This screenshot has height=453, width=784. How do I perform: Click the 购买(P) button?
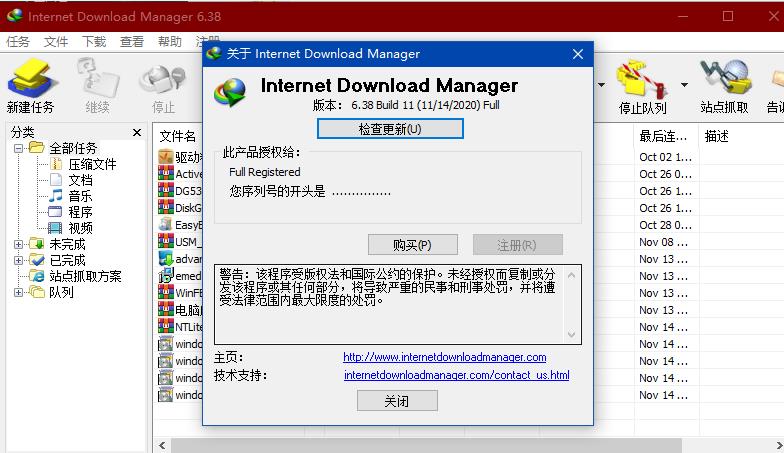pyautogui.click(x=412, y=245)
